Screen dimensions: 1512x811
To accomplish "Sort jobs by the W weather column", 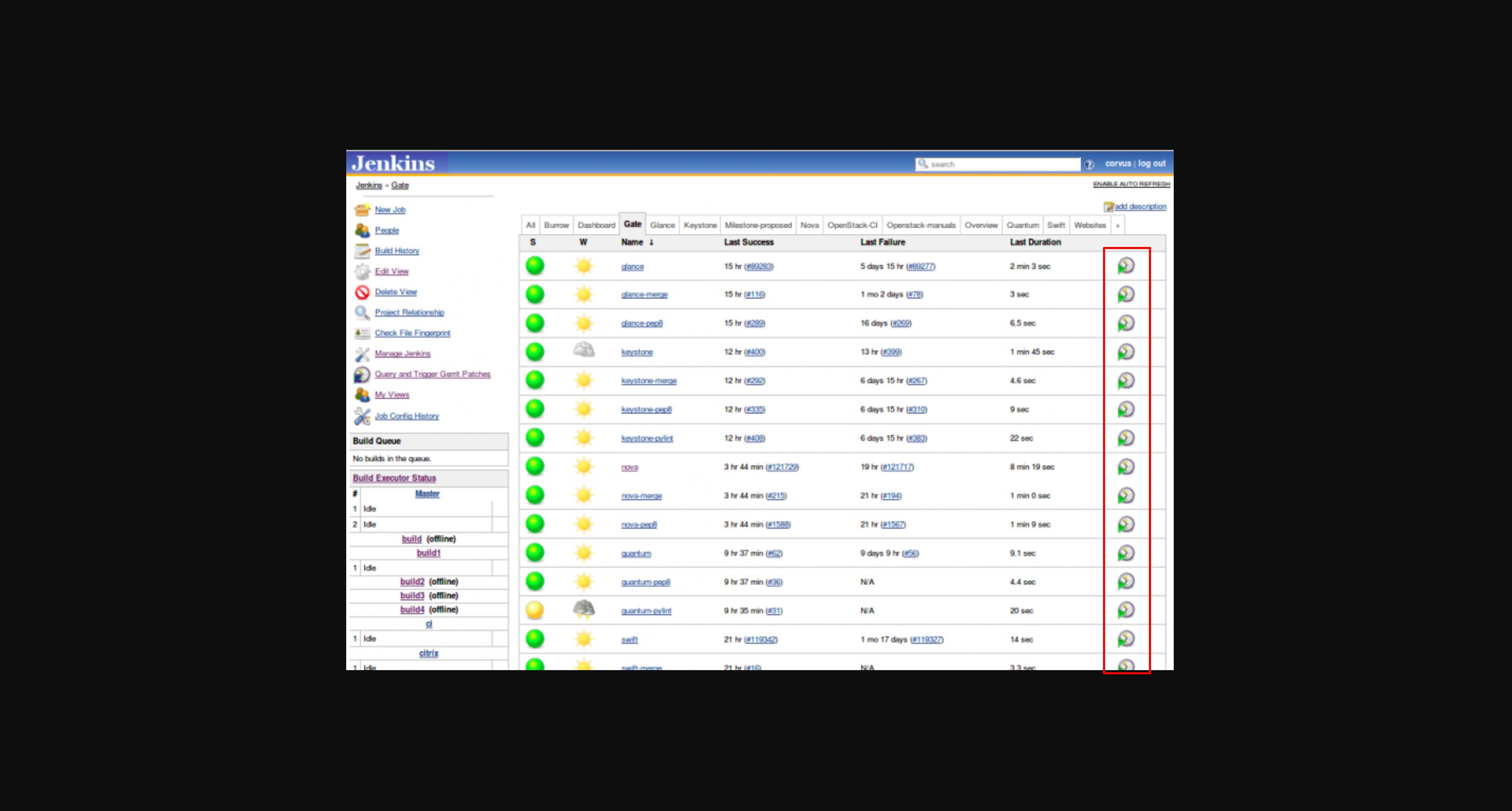I will click(584, 242).
